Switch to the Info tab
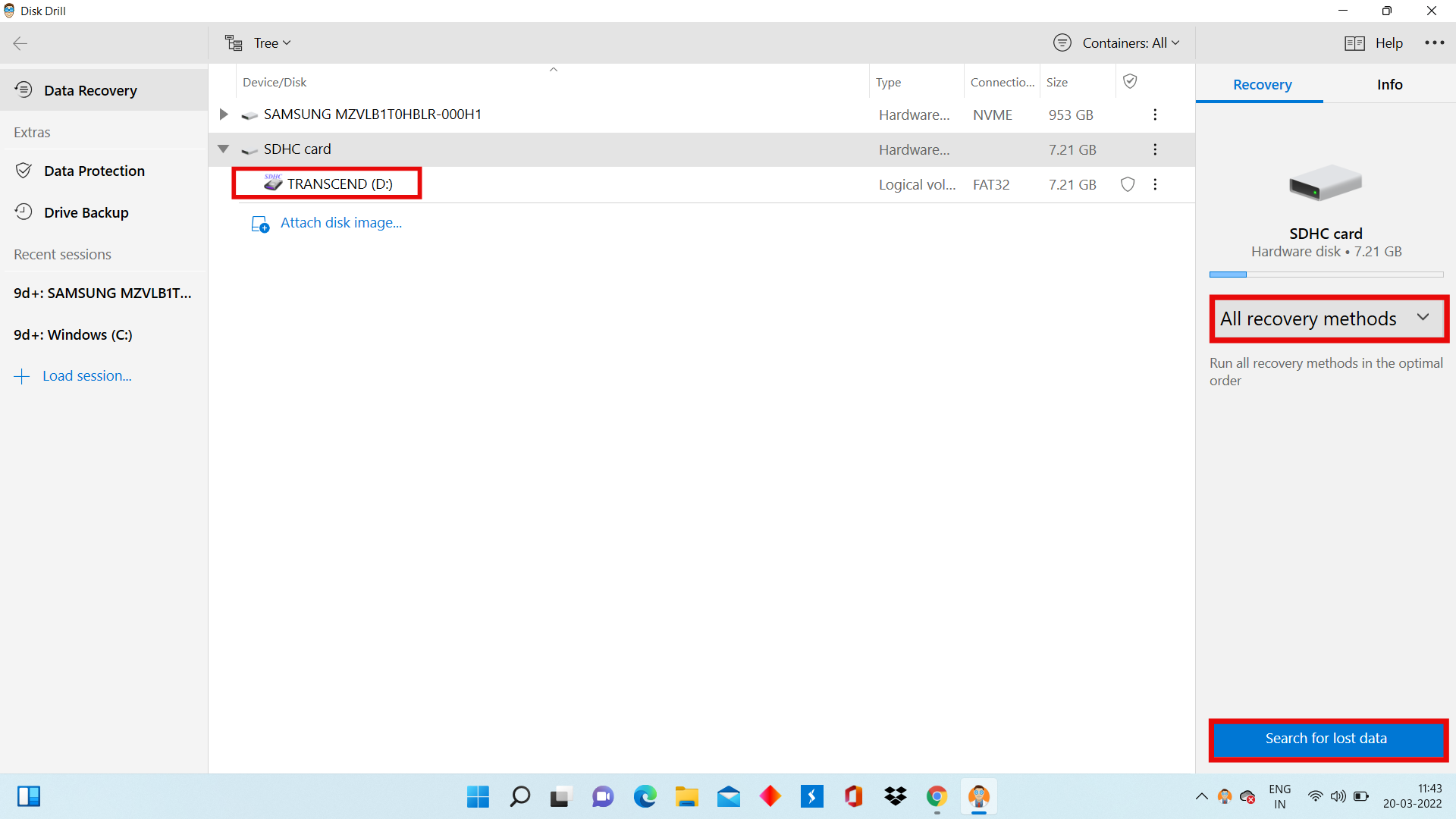Screen dimensions: 1456x819 point(1389,85)
